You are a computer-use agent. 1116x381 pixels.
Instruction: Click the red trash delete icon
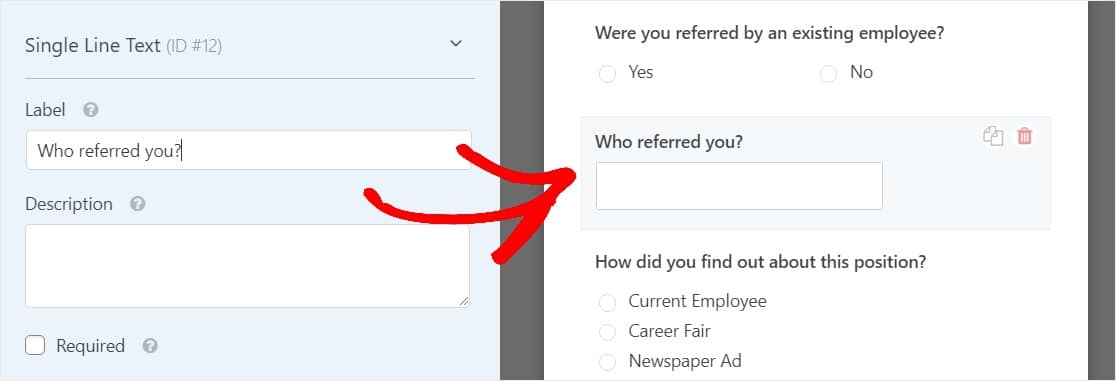[1024, 136]
